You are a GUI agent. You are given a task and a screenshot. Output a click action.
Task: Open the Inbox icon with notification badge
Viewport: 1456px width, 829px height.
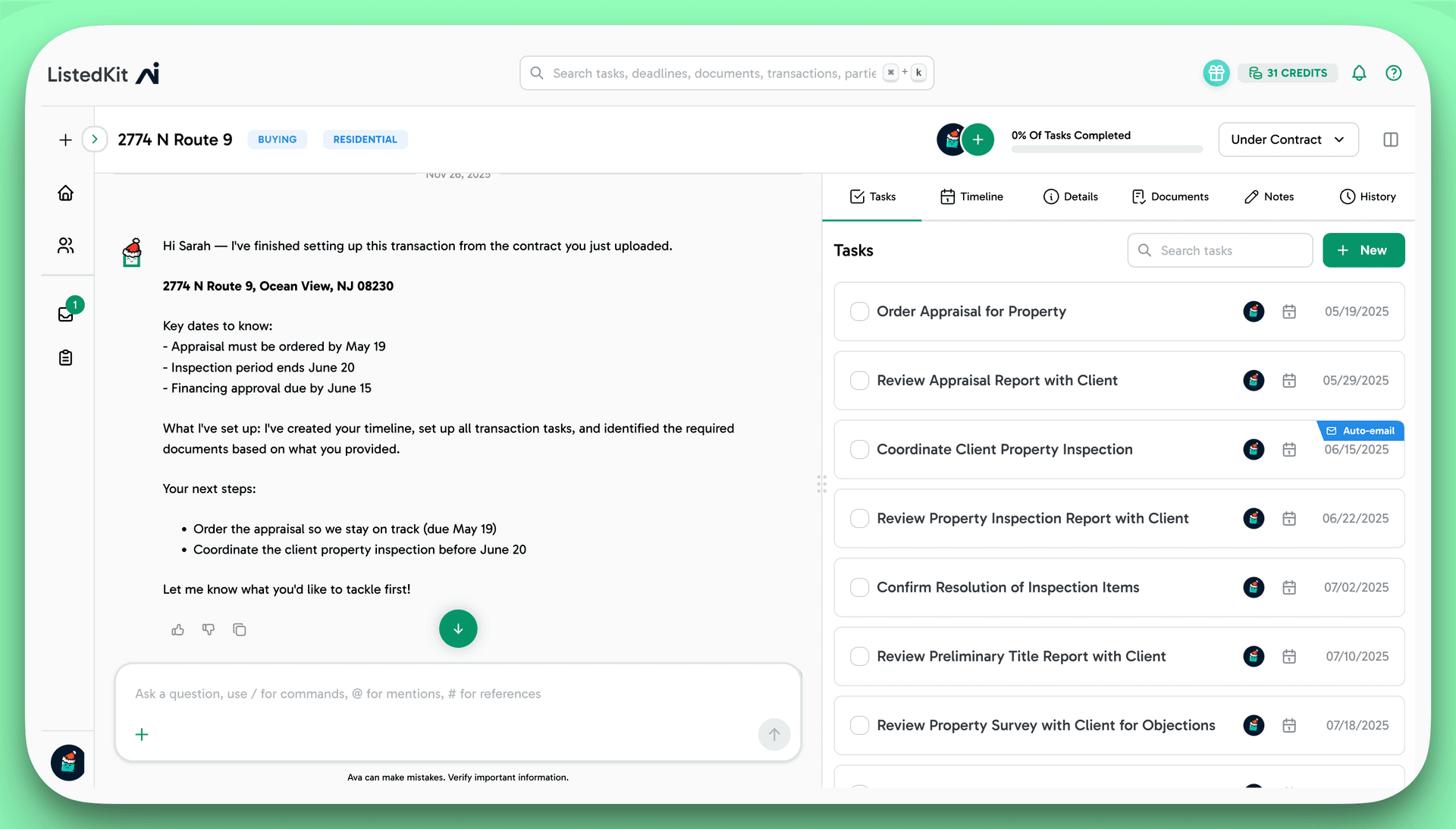[x=66, y=313]
